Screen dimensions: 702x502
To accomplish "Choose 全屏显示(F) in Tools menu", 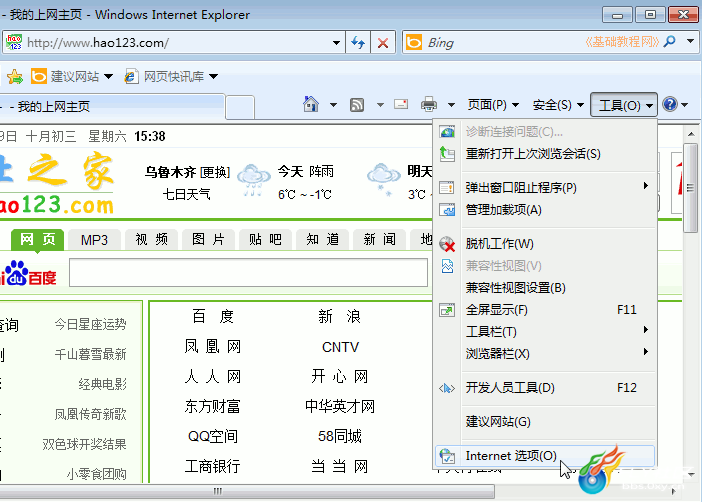I will coord(544,309).
